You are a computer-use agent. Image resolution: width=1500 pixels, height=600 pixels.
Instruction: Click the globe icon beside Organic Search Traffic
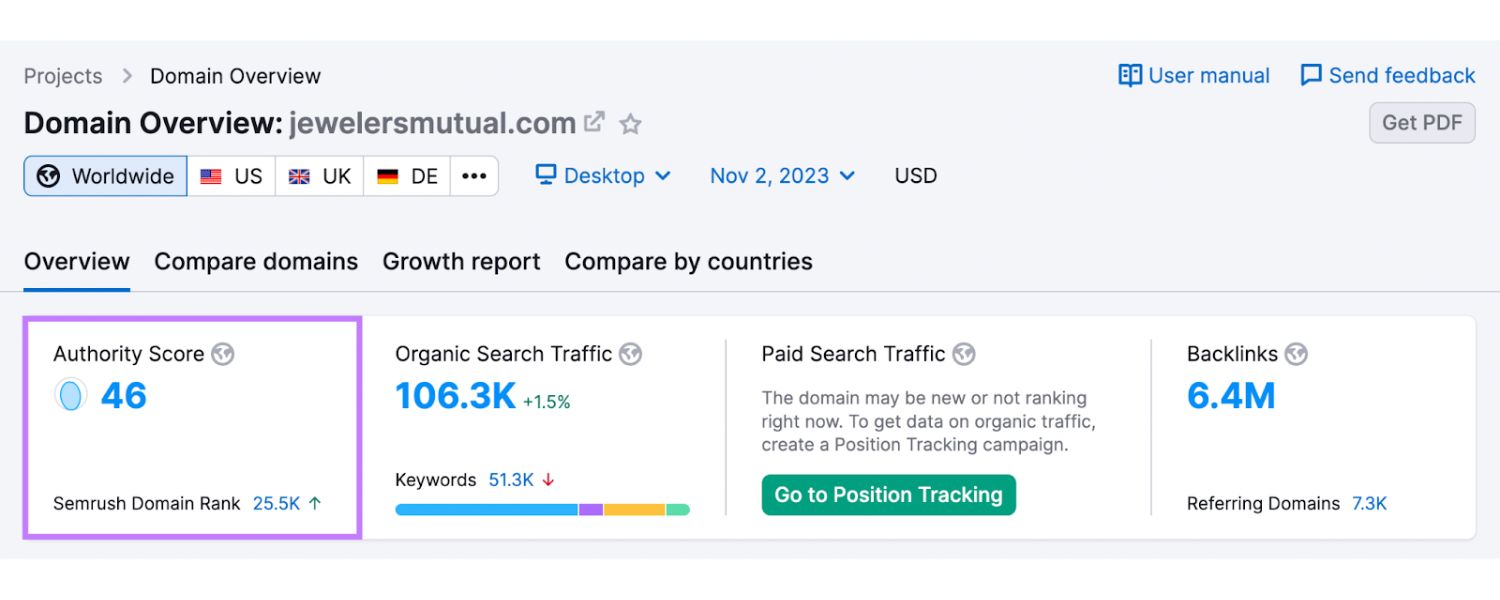[630, 354]
